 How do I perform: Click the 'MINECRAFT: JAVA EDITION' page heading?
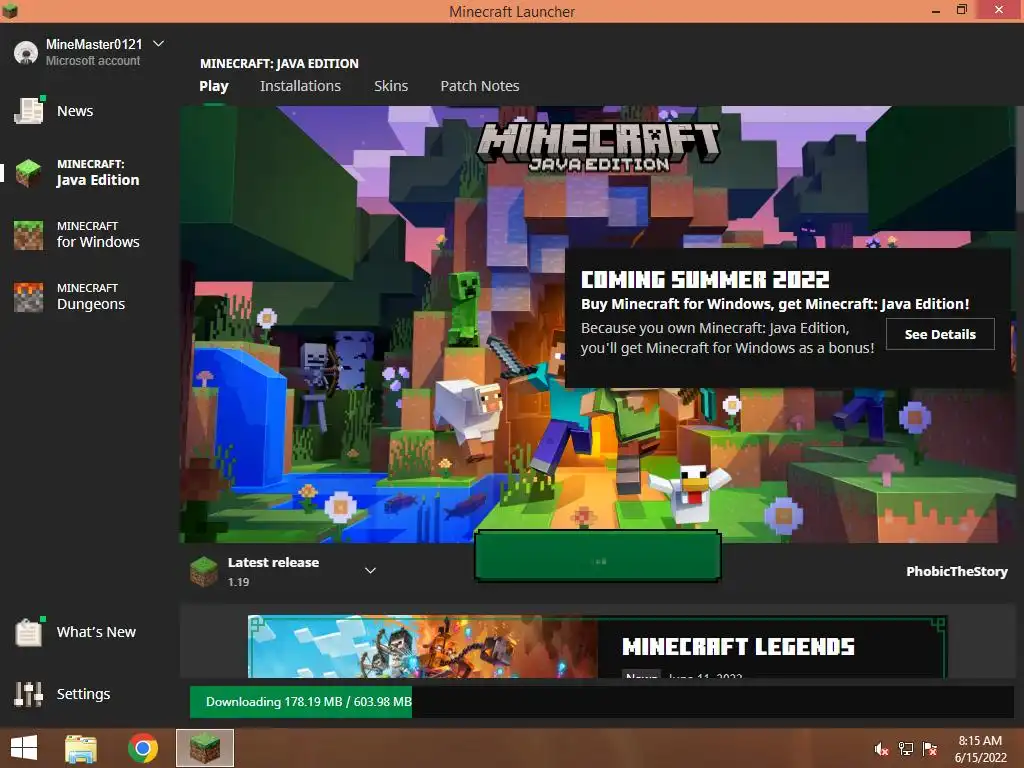pyautogui.click(x=280, y=63)
